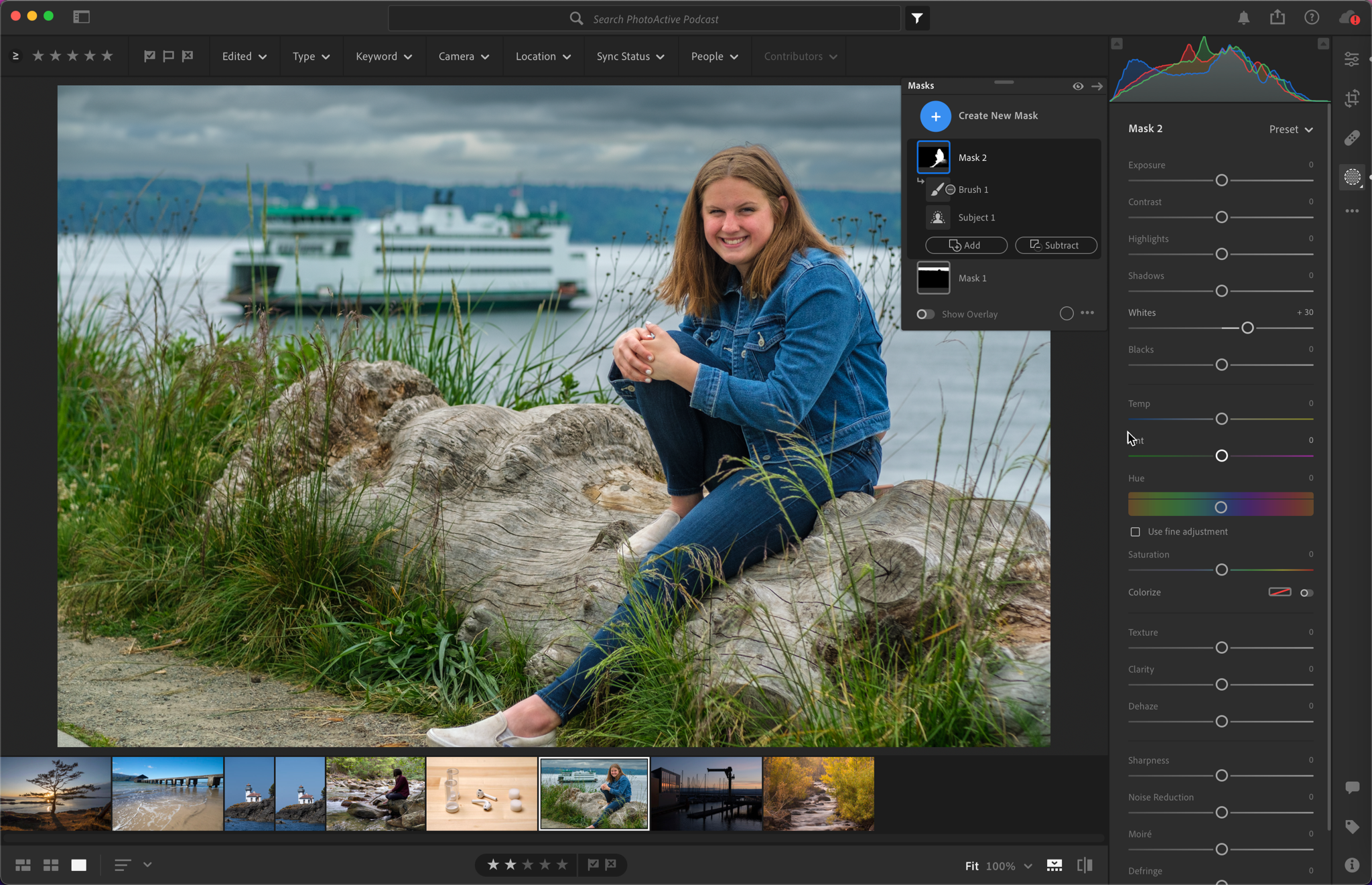The width and height of the screenshot is (1372, 885).
Task: Click the share export icon
Action: (x=1278, y=17)
